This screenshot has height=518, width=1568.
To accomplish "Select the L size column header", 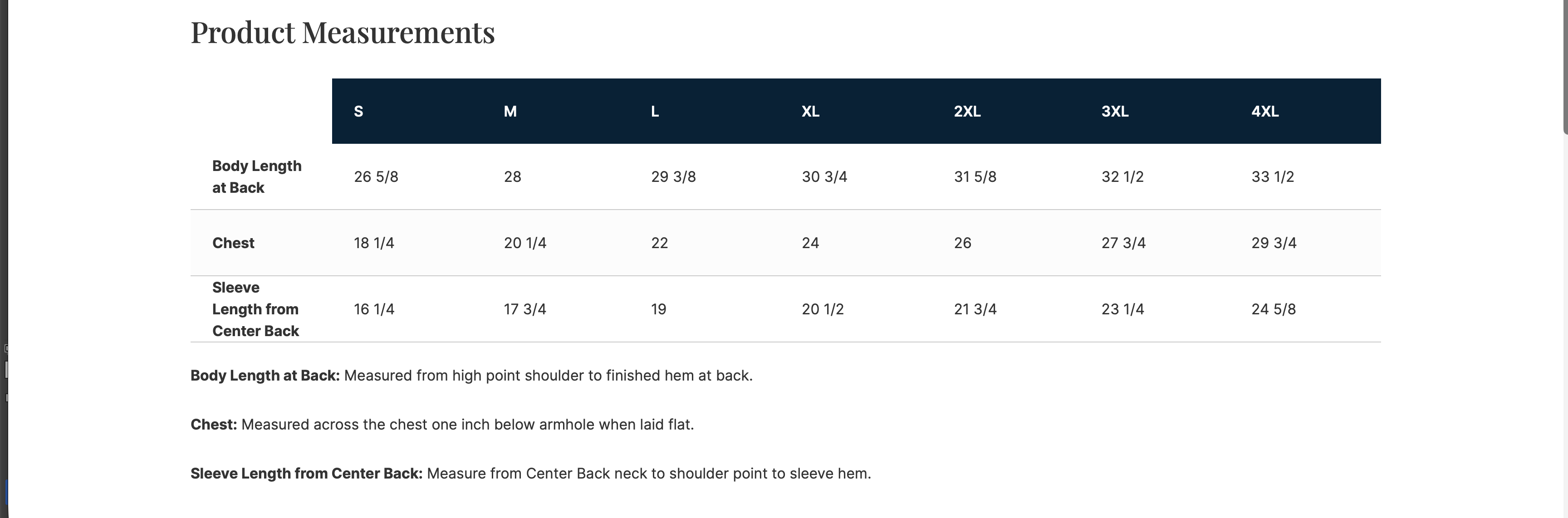I will [655, 112].
